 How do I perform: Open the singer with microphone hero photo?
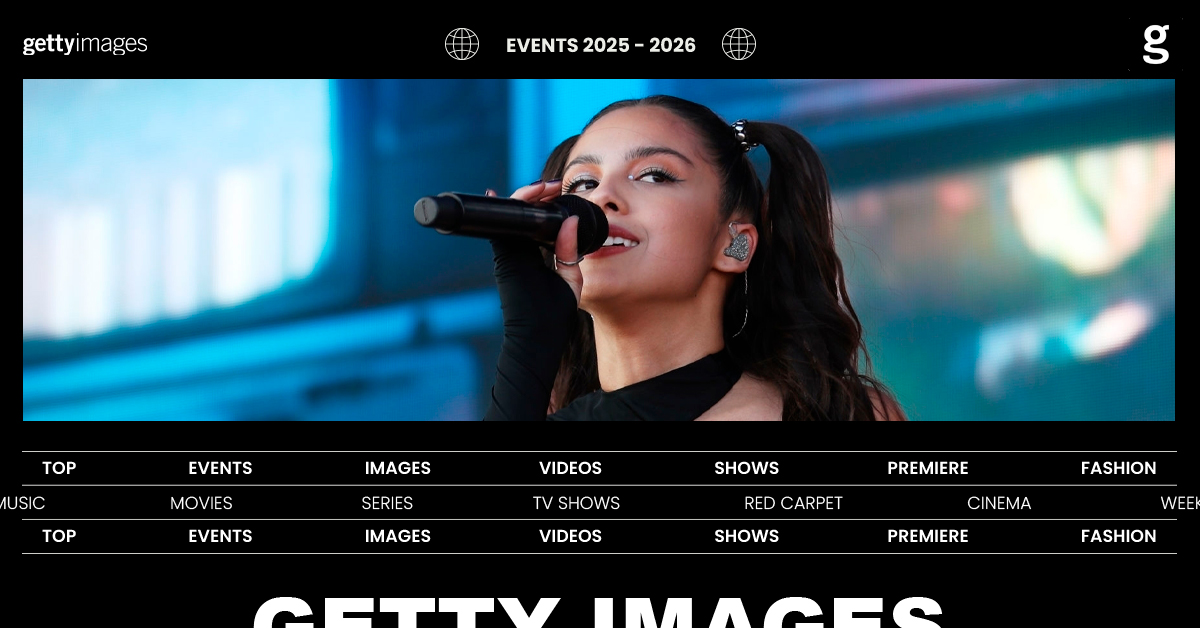pos(599,250)
